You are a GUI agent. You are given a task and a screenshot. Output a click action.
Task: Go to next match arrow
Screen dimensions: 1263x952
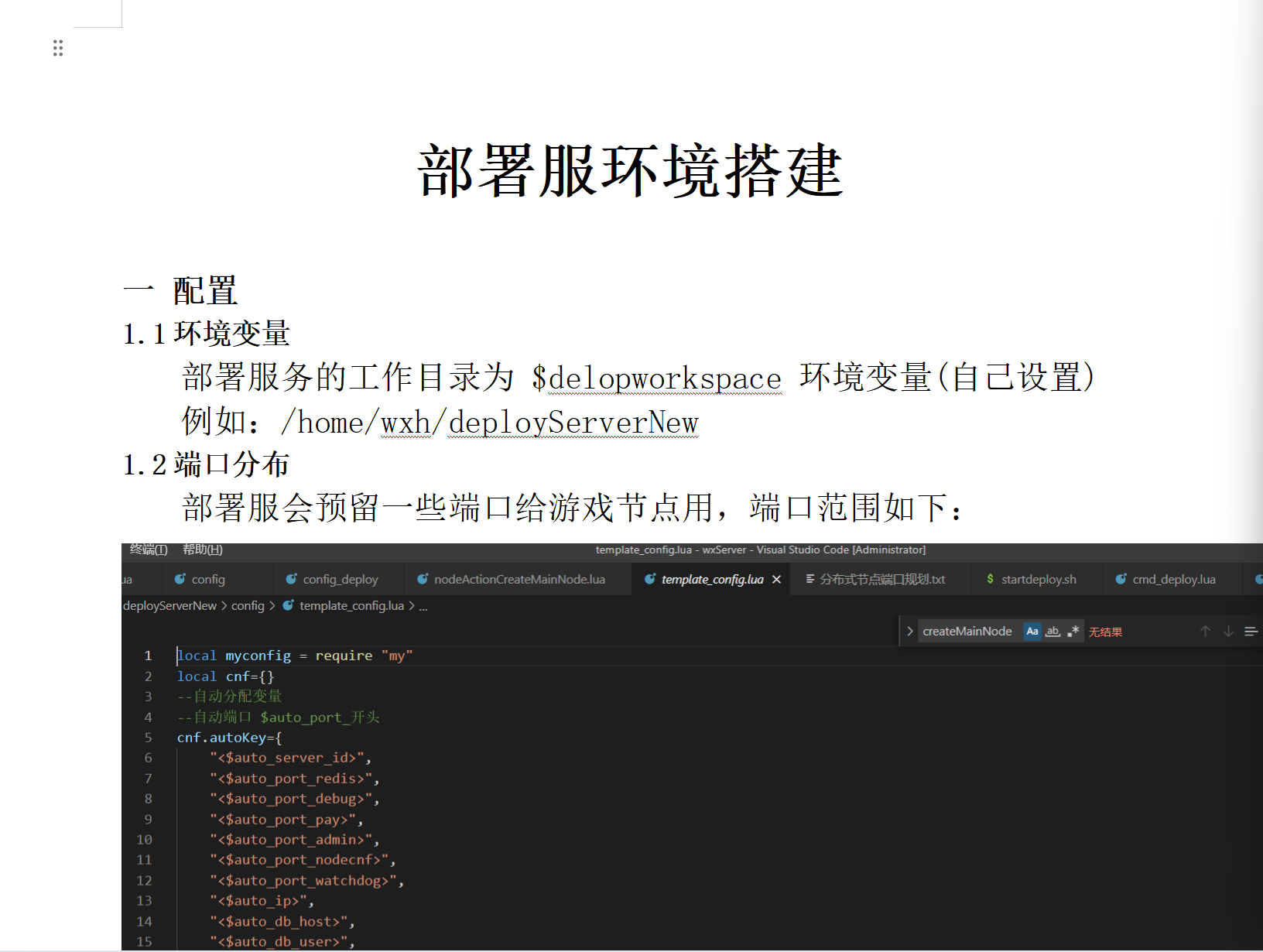pyautogui.click(x=1228, y=632)
